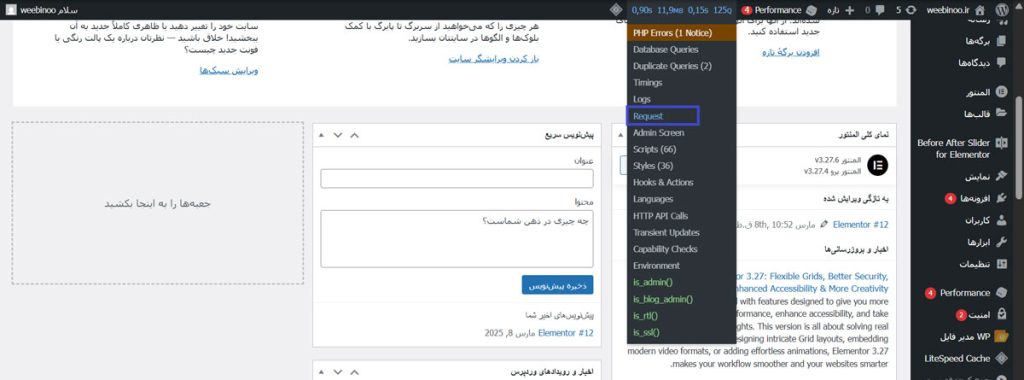1024x380 pixels.
Task: Move Quick Draft widget up with the arrow
Action: (x=355, y=135)
